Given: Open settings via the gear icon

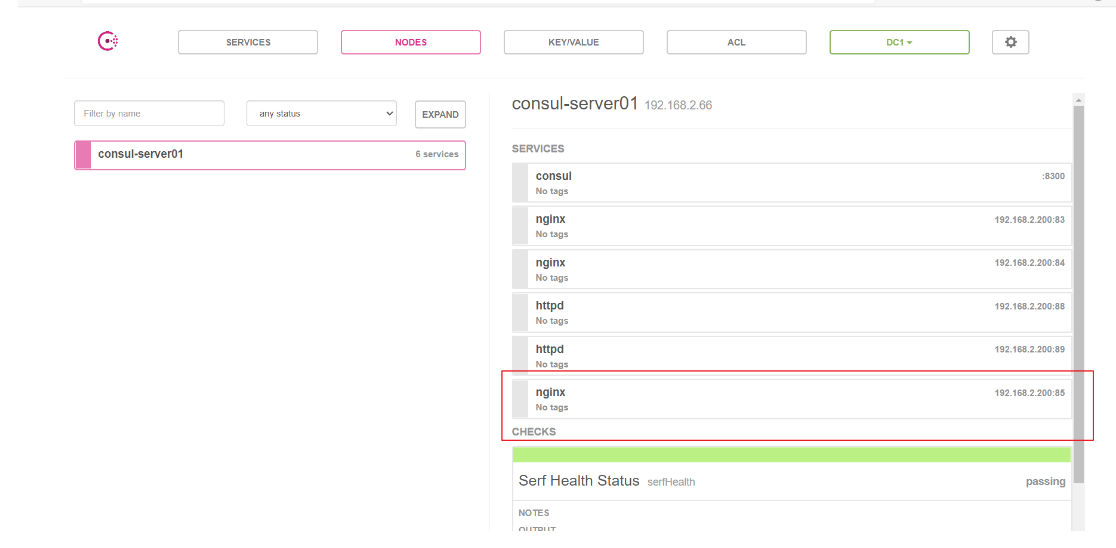Looking at the screenshot, I should point(1010,42).
